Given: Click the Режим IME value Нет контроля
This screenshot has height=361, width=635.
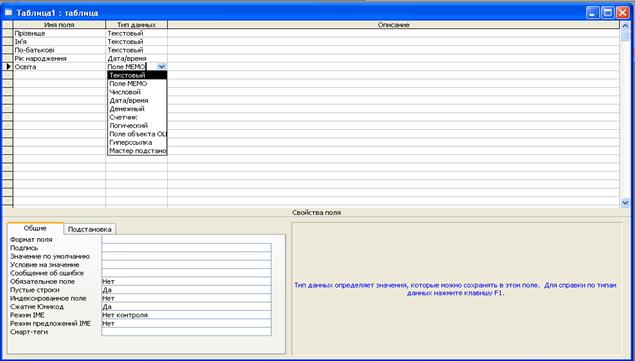Looking at the screenshot, I should [186, 315].
